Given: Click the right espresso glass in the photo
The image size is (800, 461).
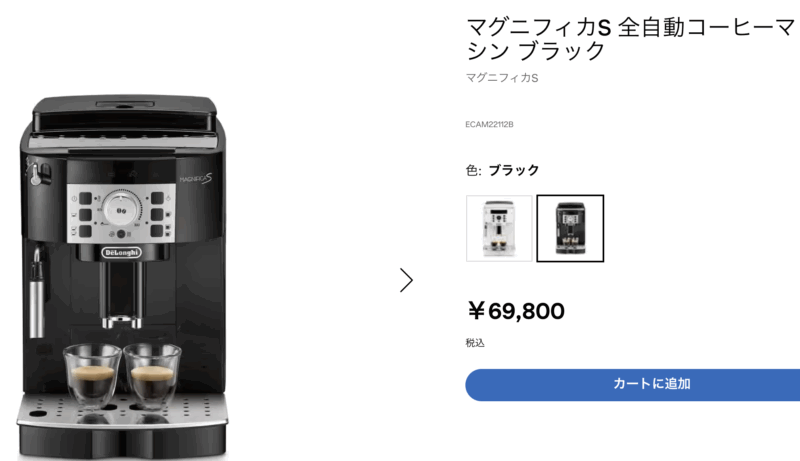Looking at the screenshot, I should 152,376.
